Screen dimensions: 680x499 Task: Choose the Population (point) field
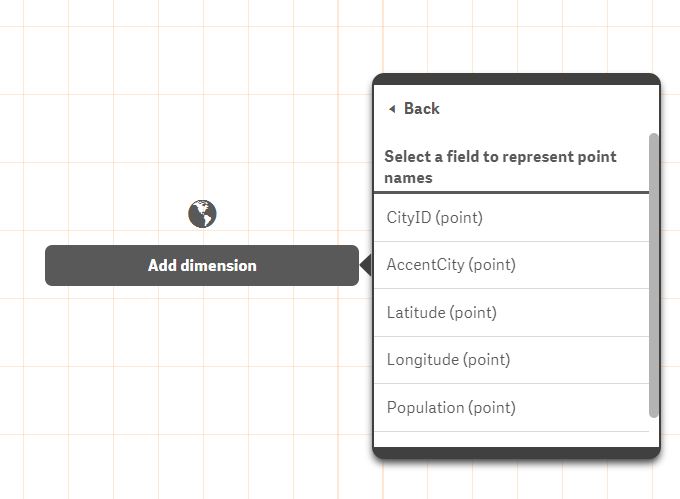(x=451, y=408)
